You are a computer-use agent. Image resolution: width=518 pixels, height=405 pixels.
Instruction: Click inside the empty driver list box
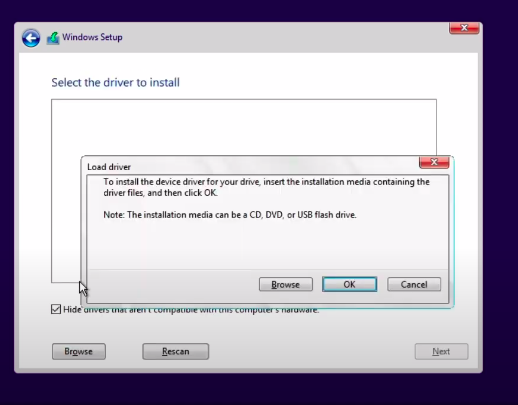click(243, 127)
